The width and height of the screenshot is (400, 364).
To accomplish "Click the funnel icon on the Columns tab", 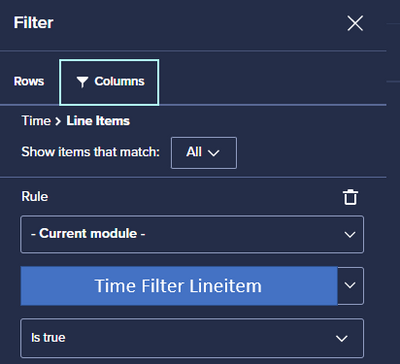I will (x=82, y=82).
